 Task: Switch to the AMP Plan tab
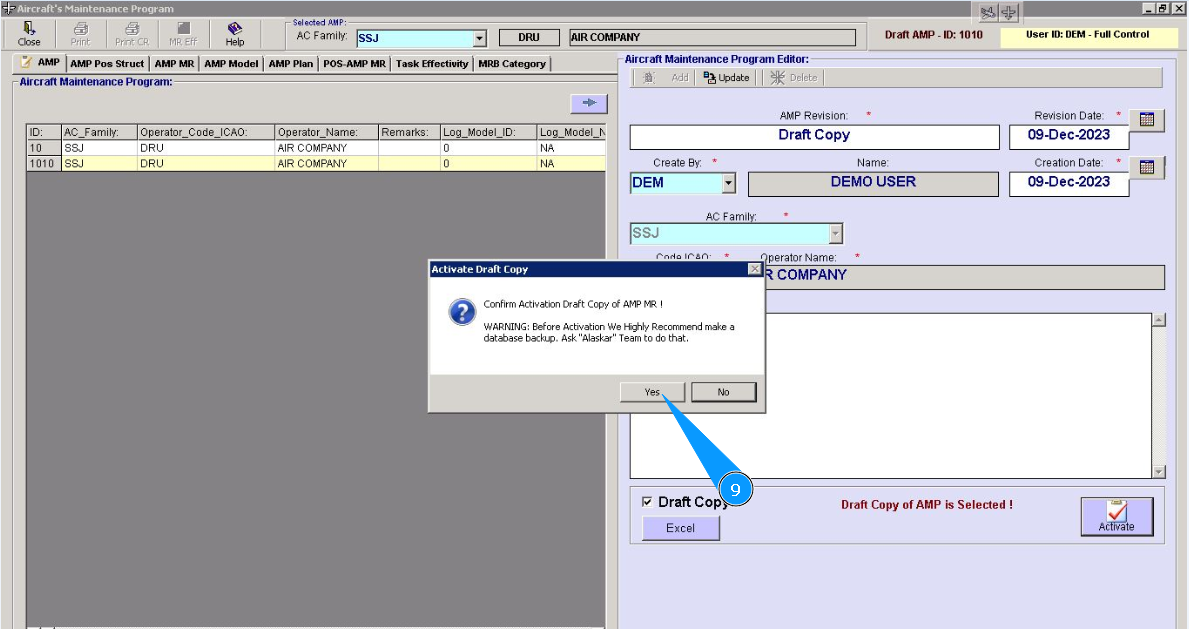point(290,64)
